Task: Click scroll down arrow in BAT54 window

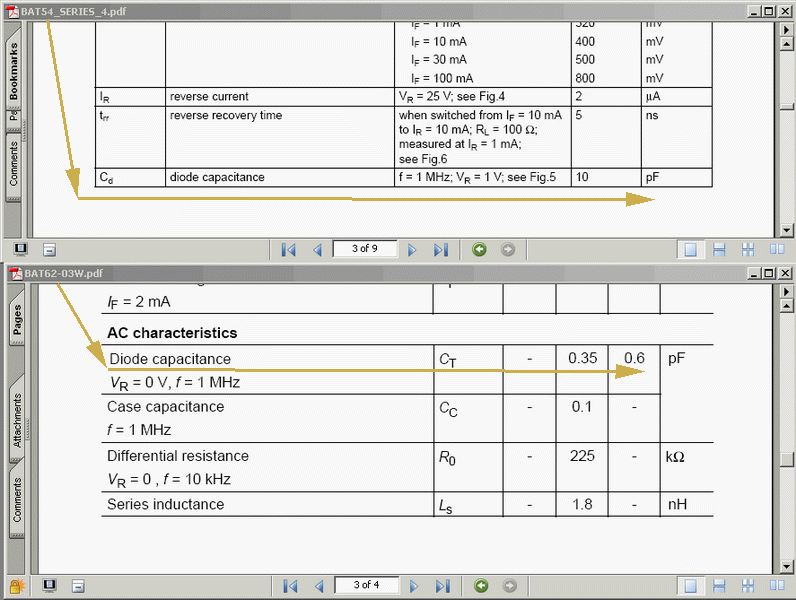Action: (x=786, y=230)
